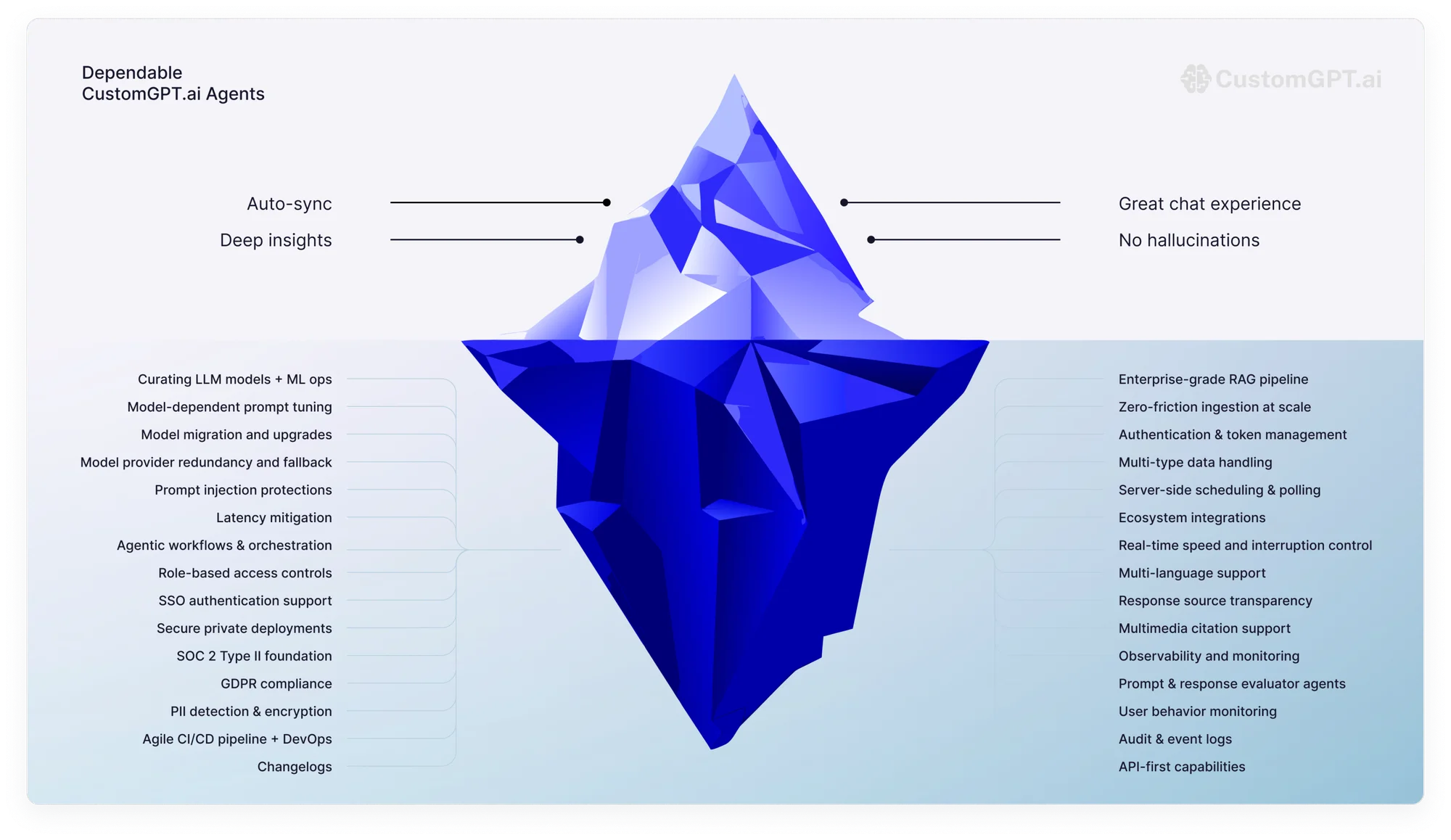Click the Great chat experience label
Screen dimensions: 1451x840
pyautogui.click(x=1209, y=204)
